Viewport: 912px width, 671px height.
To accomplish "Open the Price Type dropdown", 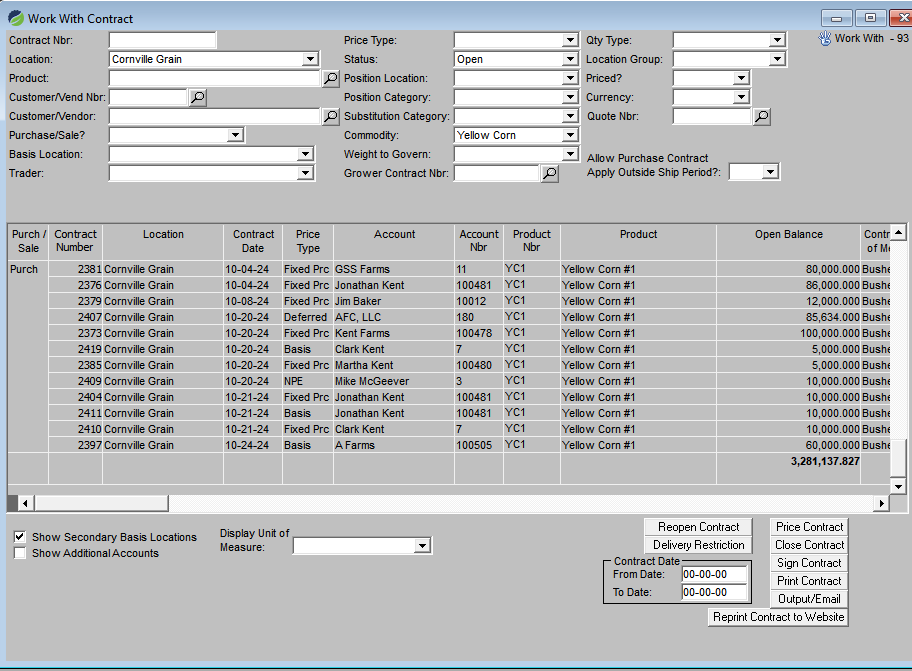I will click(x=570, y=40).
